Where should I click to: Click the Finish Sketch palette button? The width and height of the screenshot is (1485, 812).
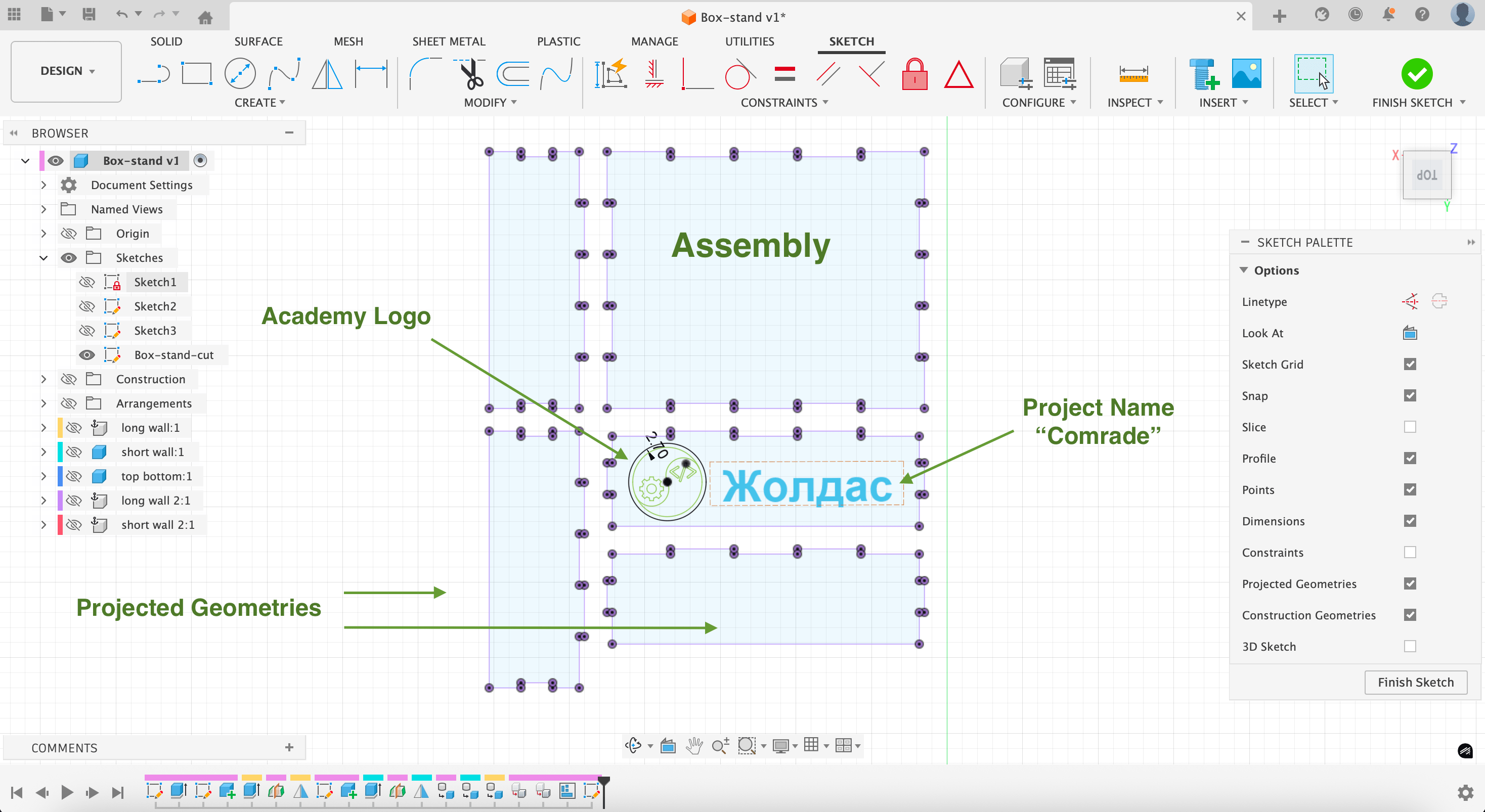coord(1415,683)
